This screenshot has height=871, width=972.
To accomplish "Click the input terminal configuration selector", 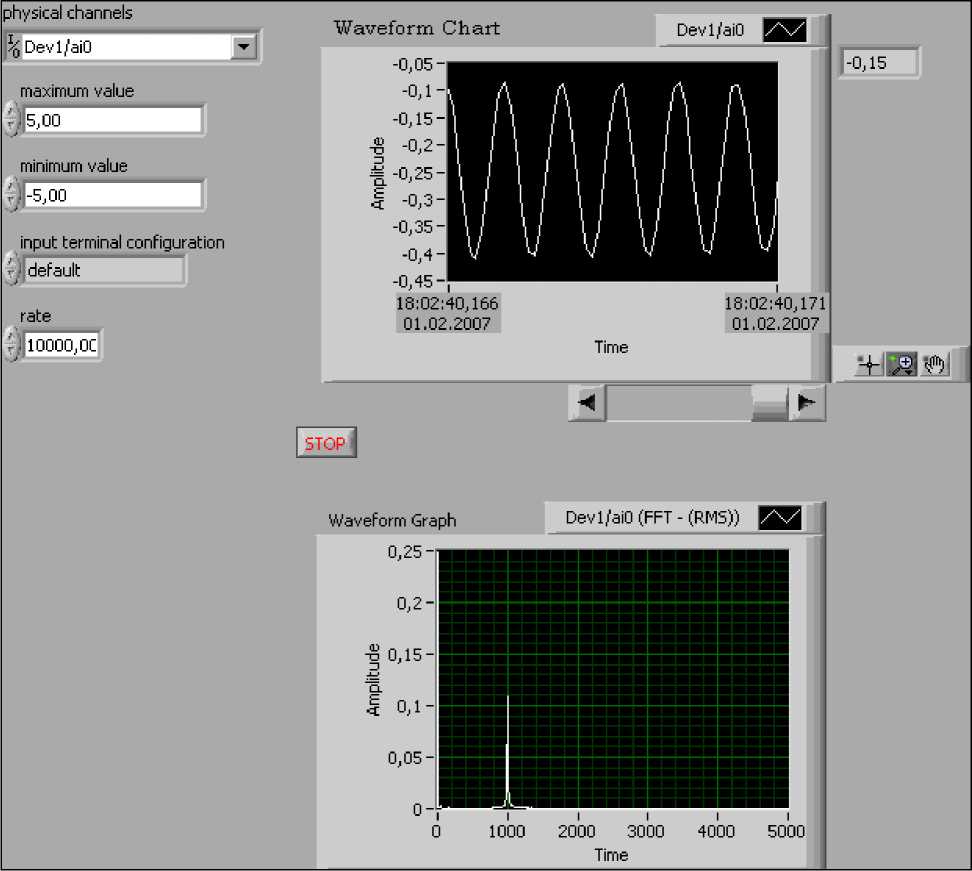I will click(x=104, y=270).
